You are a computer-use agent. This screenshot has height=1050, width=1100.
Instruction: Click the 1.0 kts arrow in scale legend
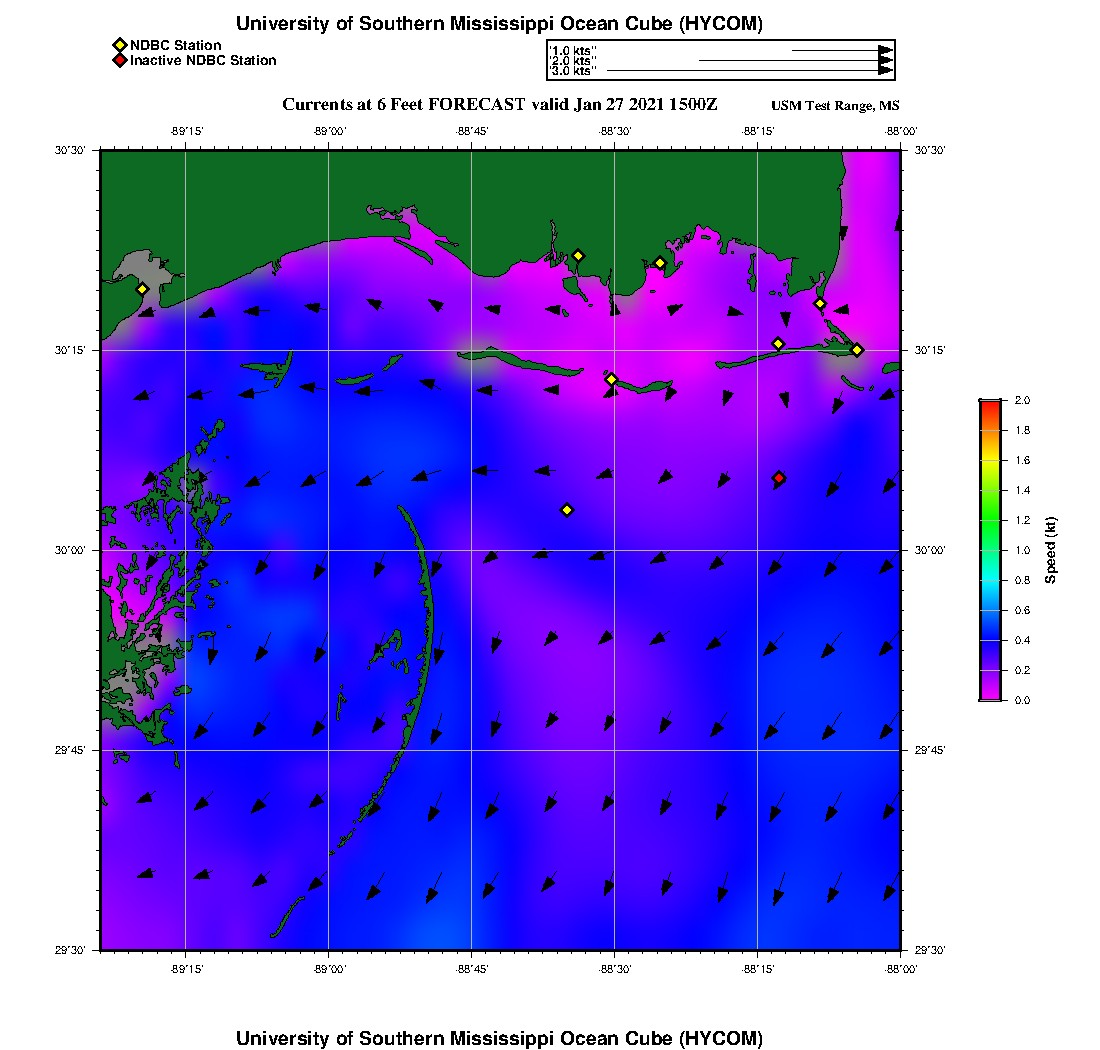(x=843, y=51)
